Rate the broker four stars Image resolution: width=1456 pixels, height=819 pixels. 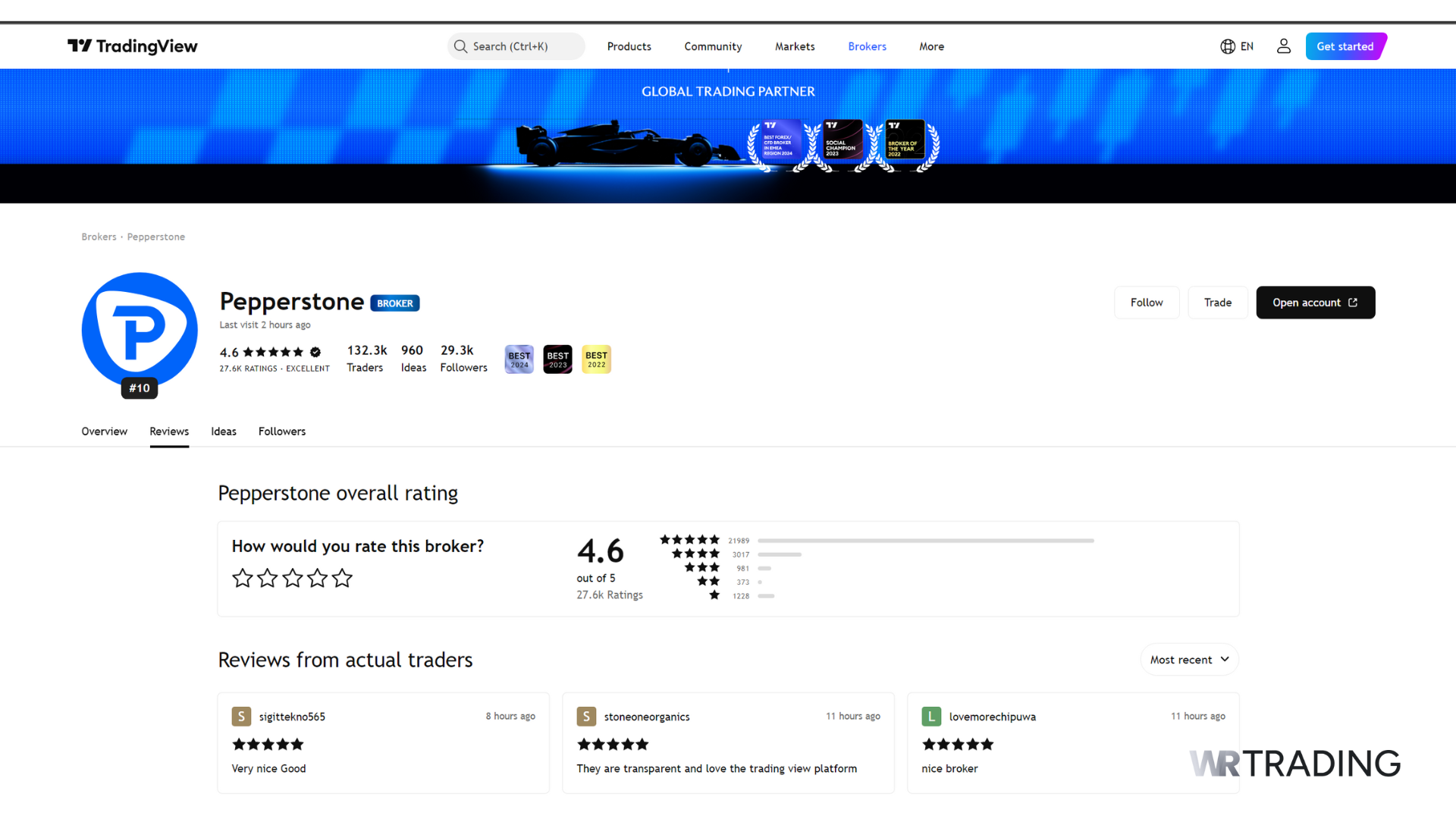point(318,579)
